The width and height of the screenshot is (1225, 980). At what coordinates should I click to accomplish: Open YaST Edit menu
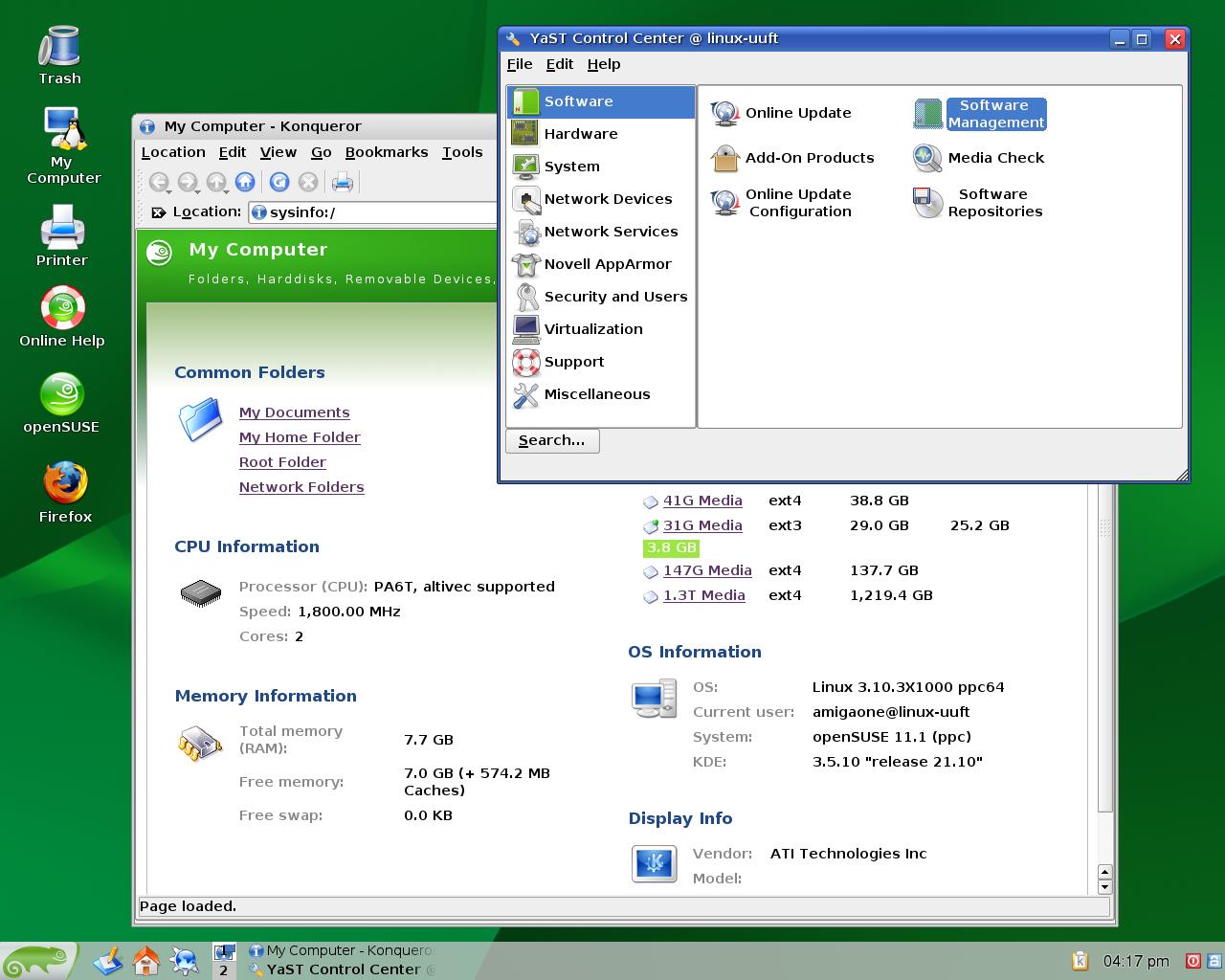pyautogui.click(x=560, y=64)
